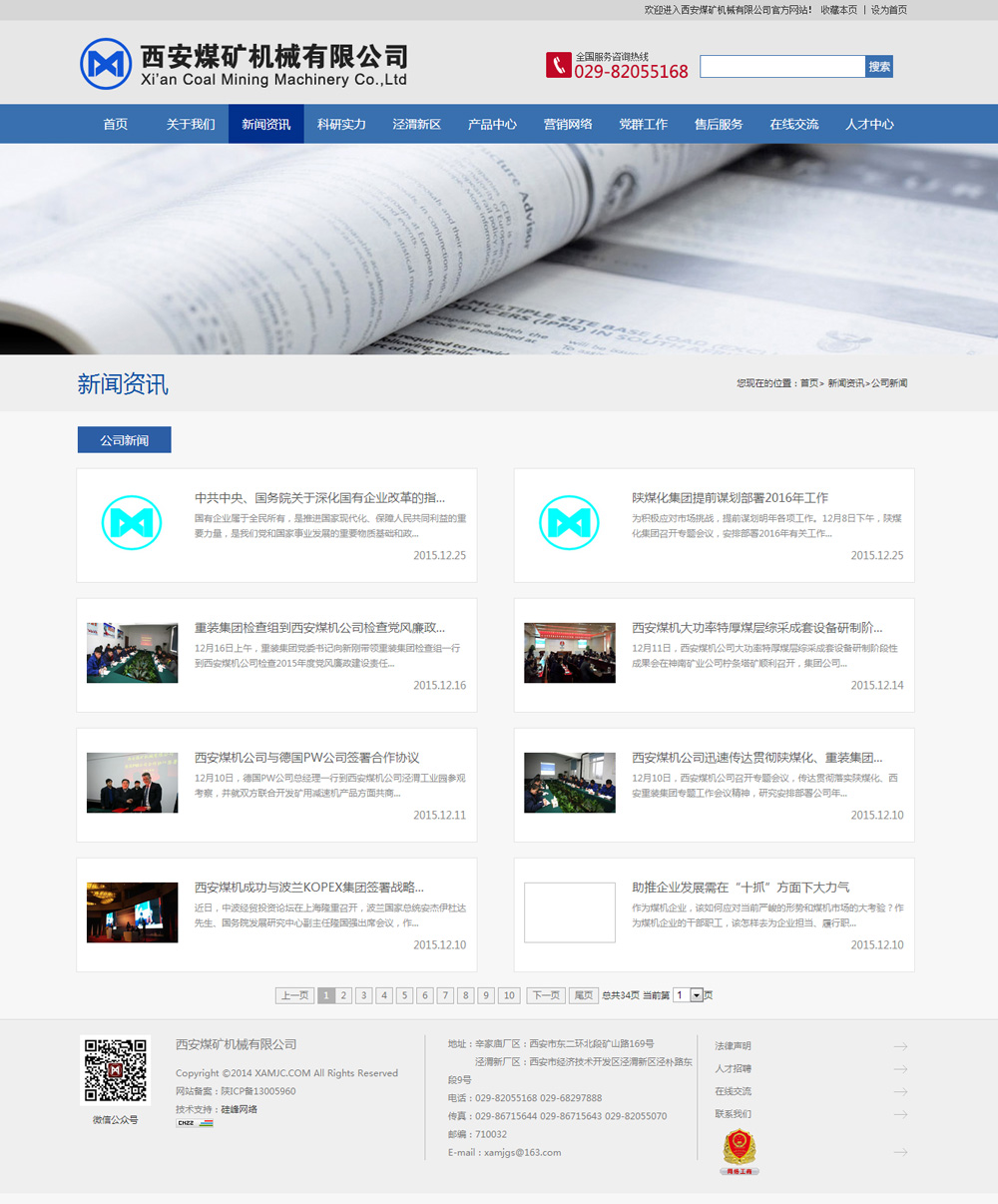This screenshot has width=998, height=1204.
Task: Click the red phone hotline icon
Action: 558,65
